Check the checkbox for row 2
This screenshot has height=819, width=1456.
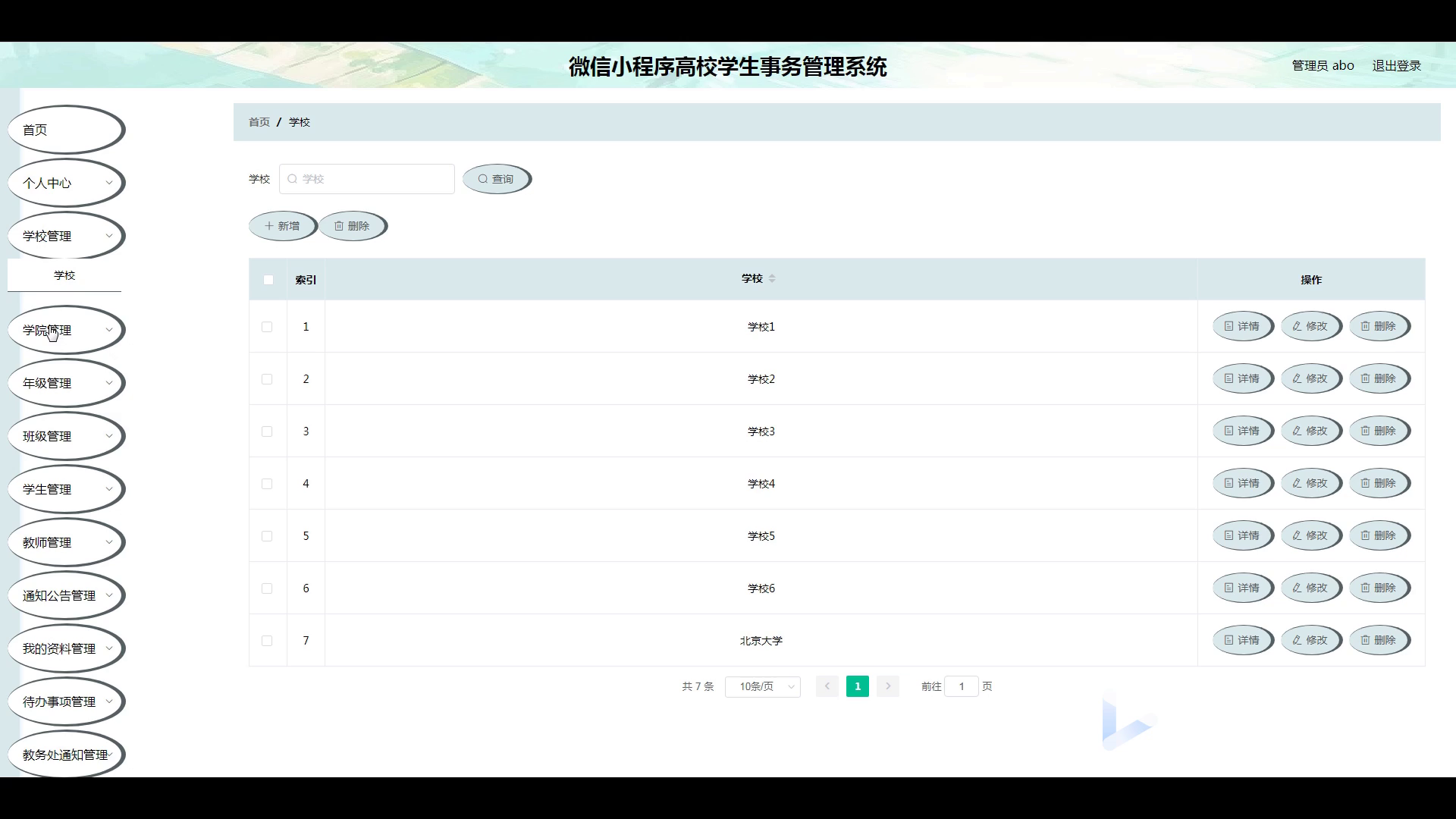click(x=267, y=379)
